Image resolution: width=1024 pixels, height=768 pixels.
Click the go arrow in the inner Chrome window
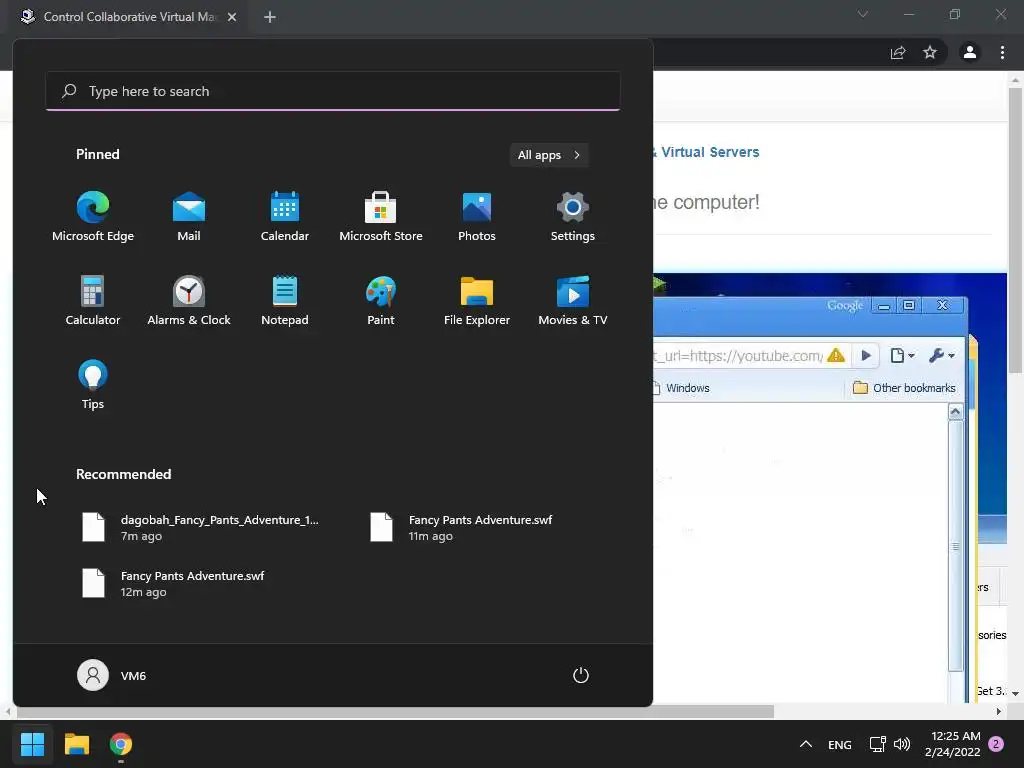866,355
